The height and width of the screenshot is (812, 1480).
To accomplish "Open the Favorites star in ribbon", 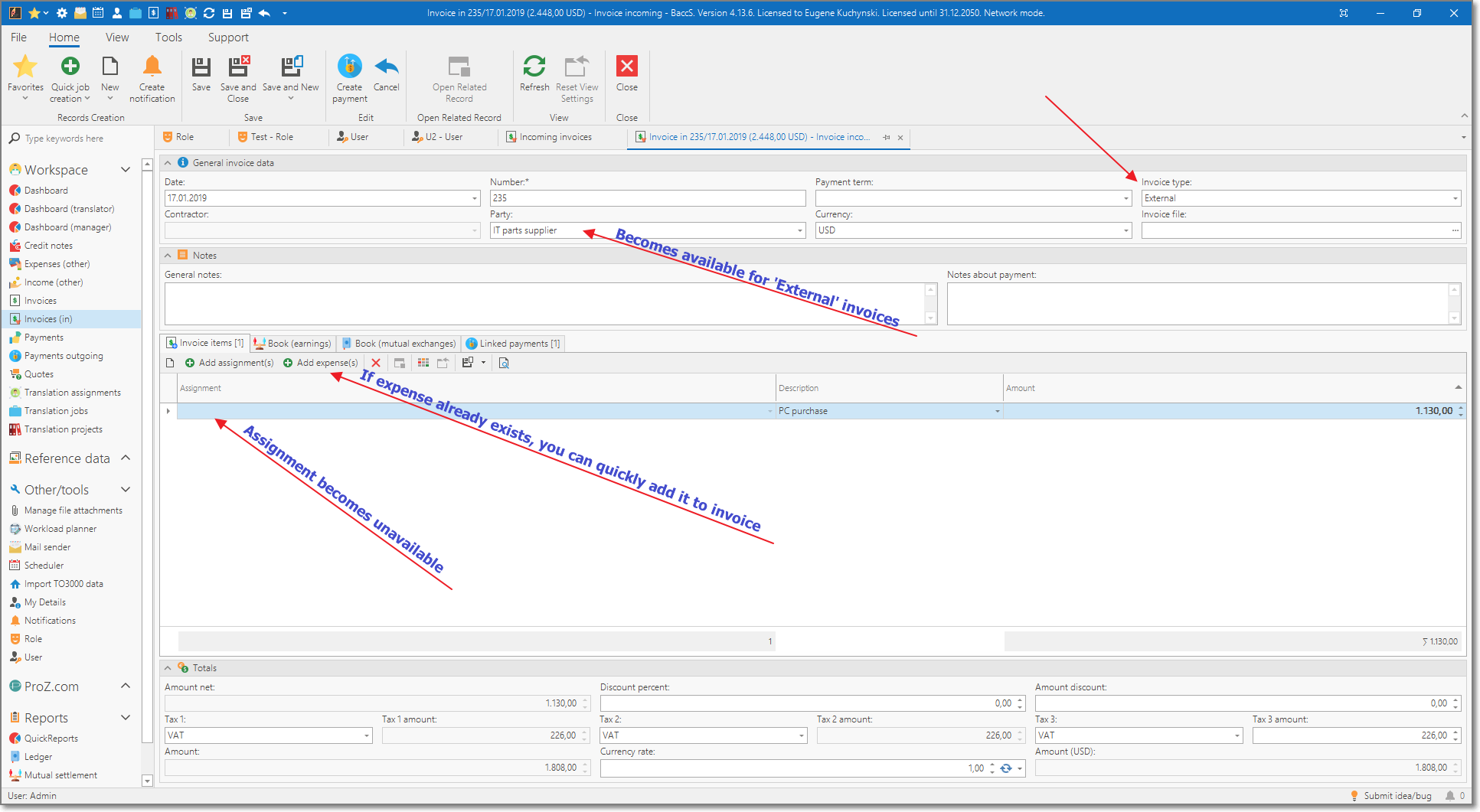I will (25, 67).
